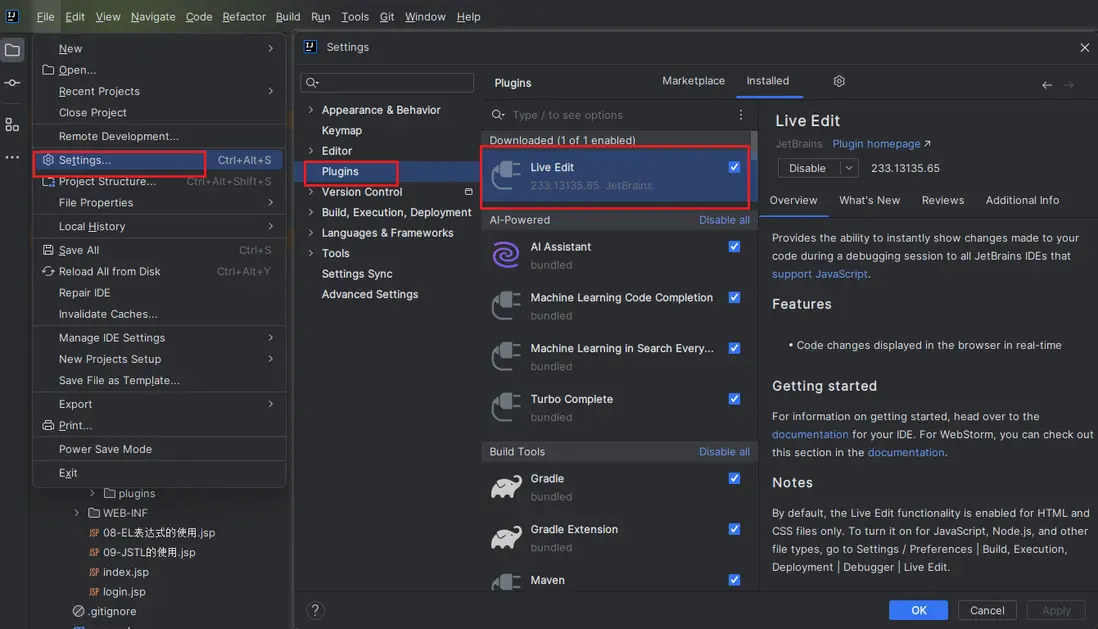The image size is (1098, 629).
Task: Open the Disable button dropdown arrow
Action: (x=849, y=168)
